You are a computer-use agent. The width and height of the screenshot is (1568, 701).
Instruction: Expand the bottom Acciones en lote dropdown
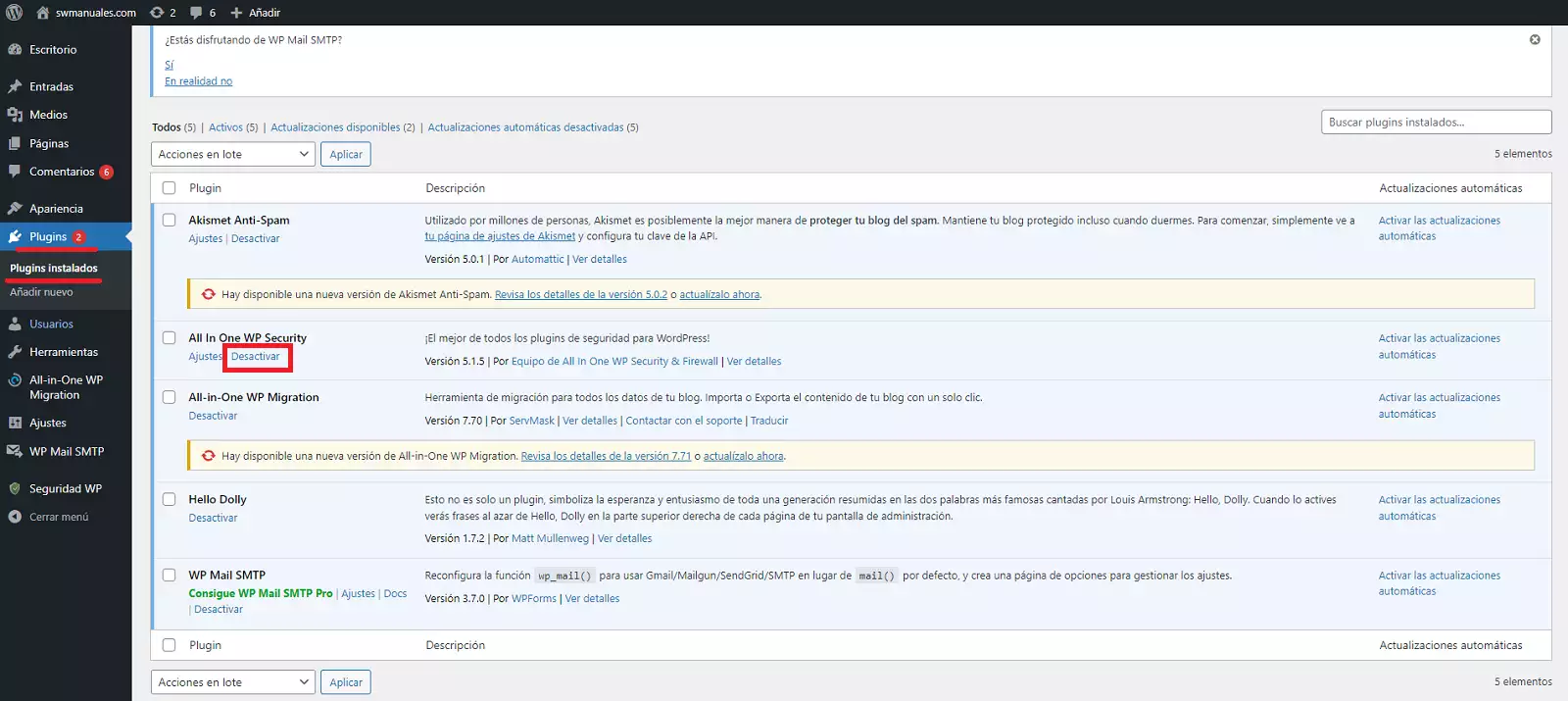232,682
